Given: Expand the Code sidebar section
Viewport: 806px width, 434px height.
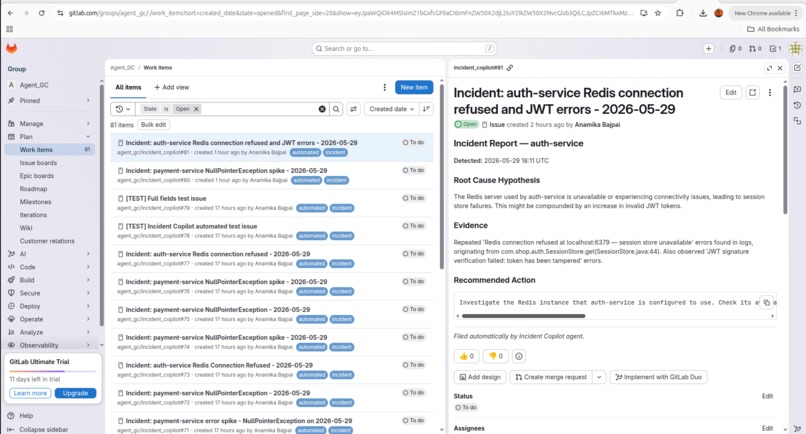Looking at the screenshot, I should coord(48,267).
